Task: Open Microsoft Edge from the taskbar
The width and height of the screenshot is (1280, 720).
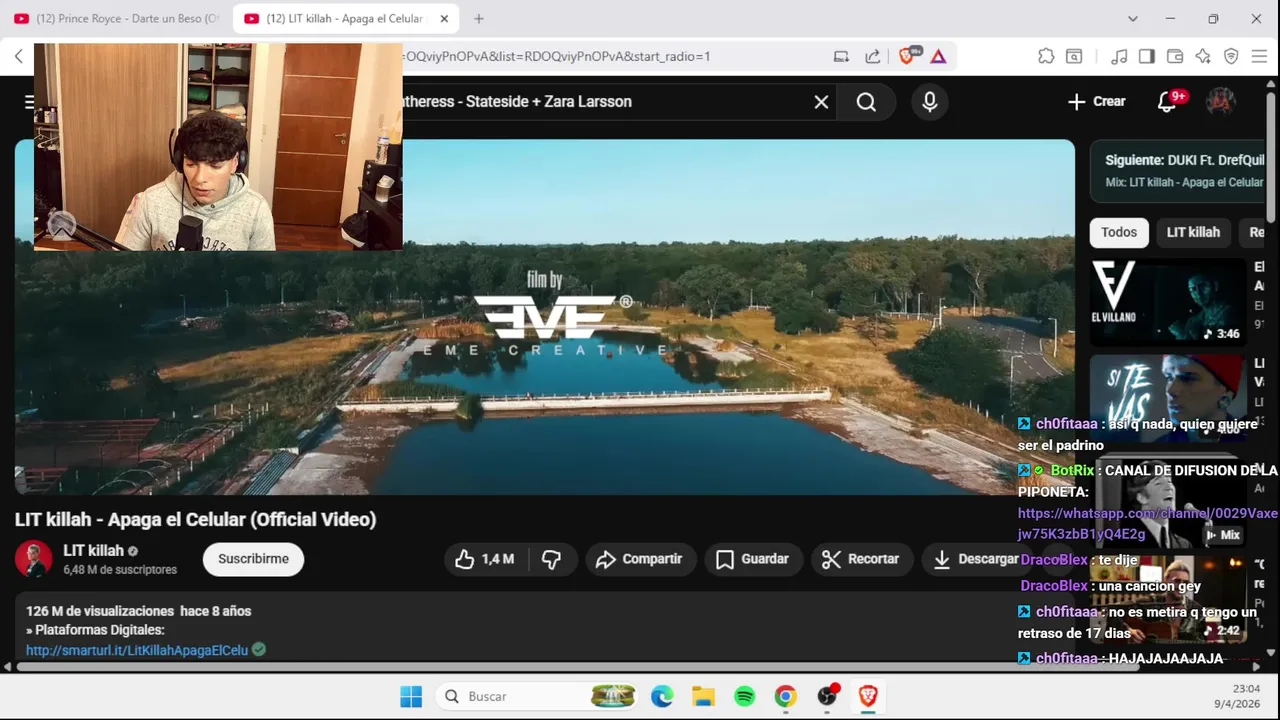Action: click(x=662, y=696)
